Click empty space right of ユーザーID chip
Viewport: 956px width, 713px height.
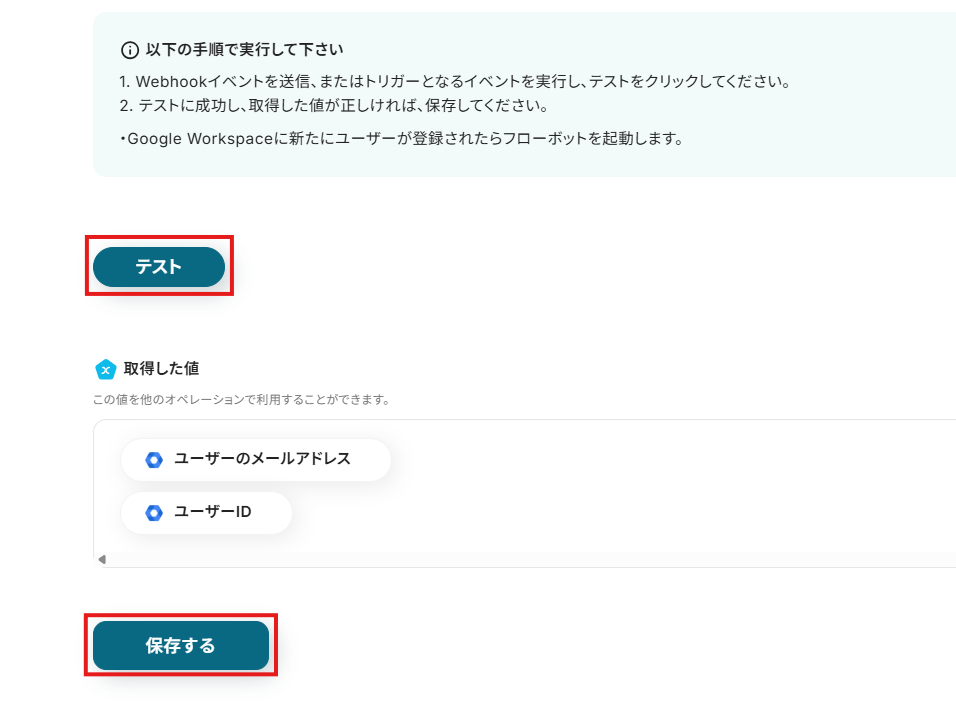pos(600,513)
